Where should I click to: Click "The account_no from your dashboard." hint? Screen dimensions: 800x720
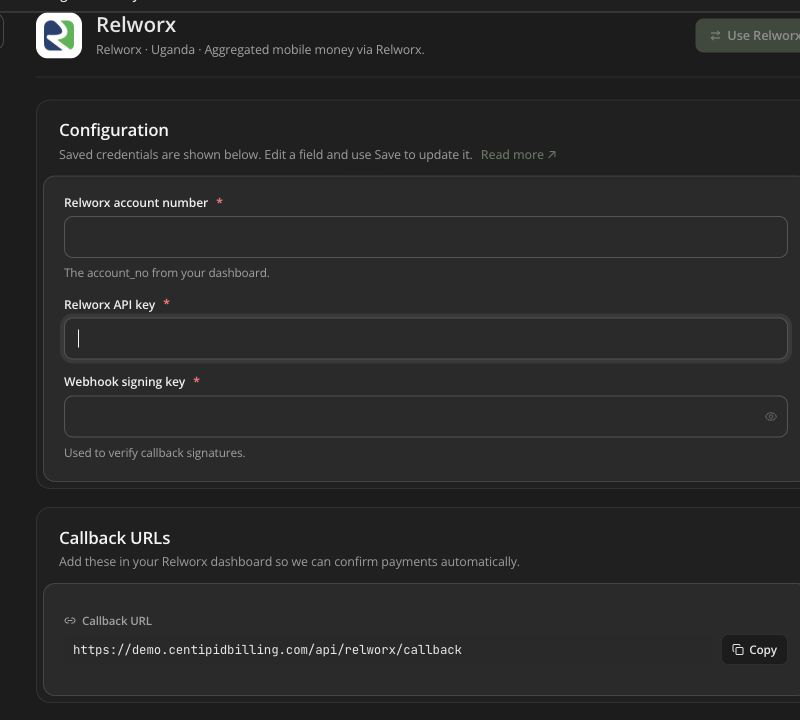(x=166, y=273)
